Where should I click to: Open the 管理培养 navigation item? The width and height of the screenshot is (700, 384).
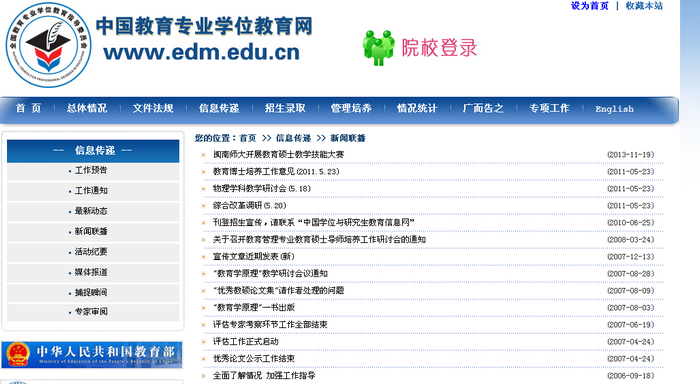point(351,108)
